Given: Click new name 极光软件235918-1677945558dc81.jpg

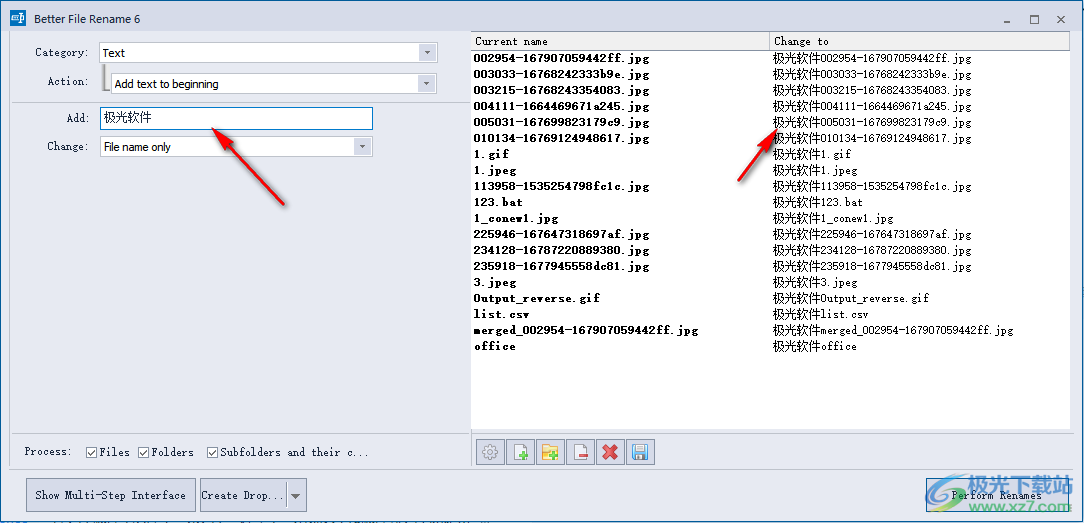Looking at the screenshot, I should click(872, 266).
